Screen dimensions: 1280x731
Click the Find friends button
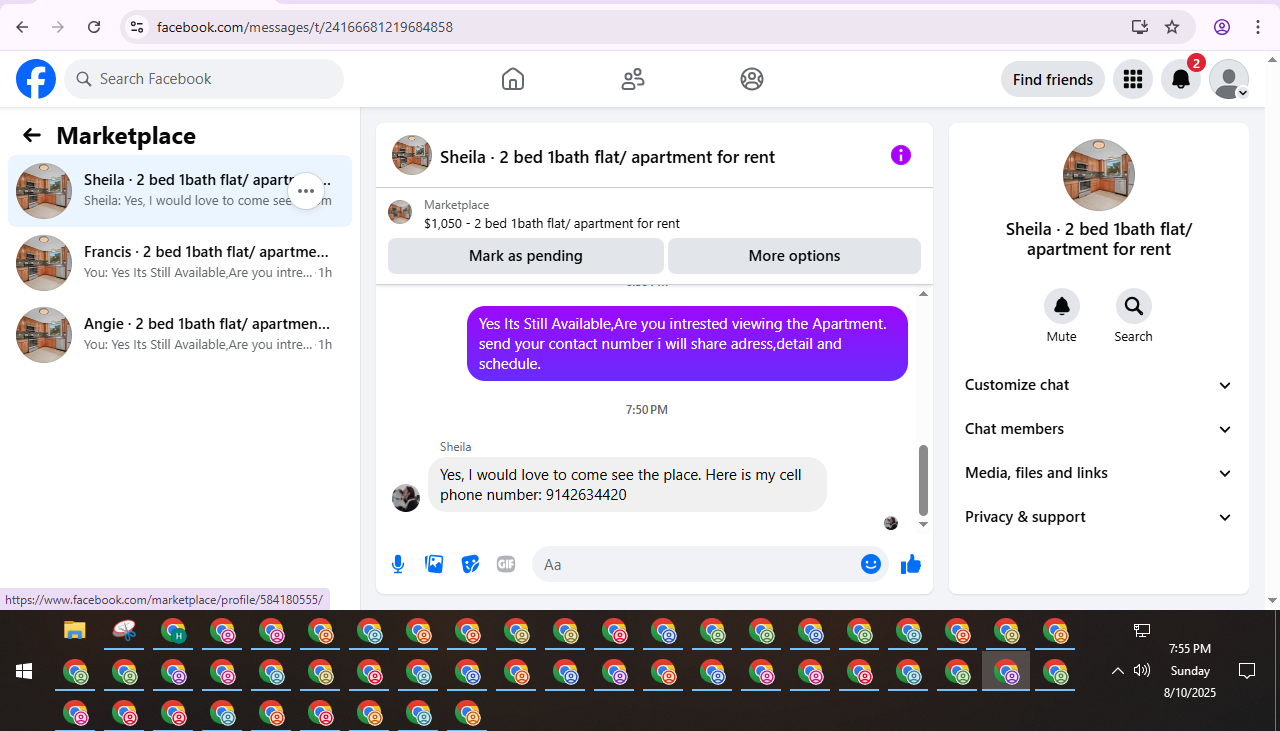point(1053,79)
